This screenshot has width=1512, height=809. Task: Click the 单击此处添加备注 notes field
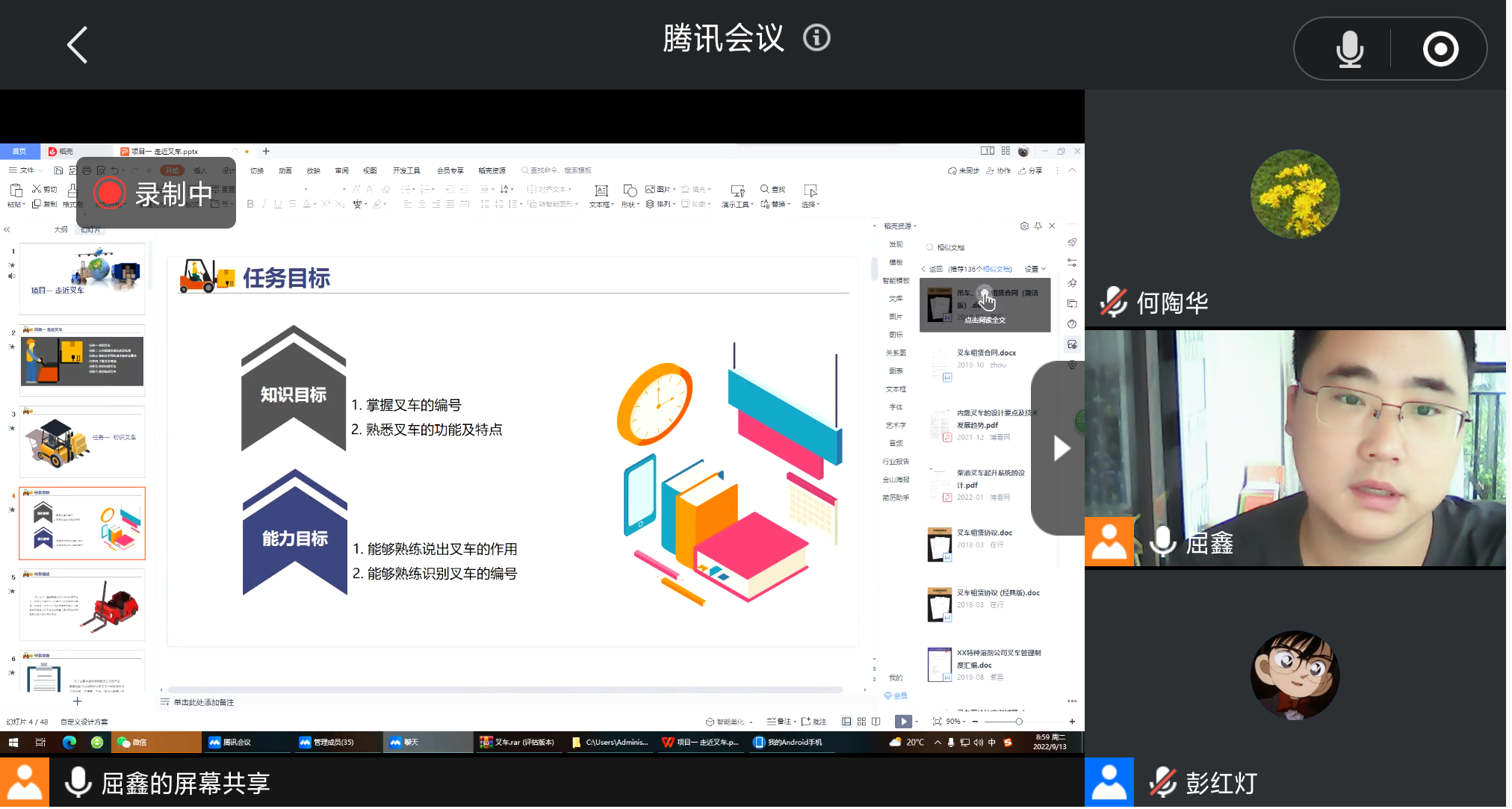204,702
